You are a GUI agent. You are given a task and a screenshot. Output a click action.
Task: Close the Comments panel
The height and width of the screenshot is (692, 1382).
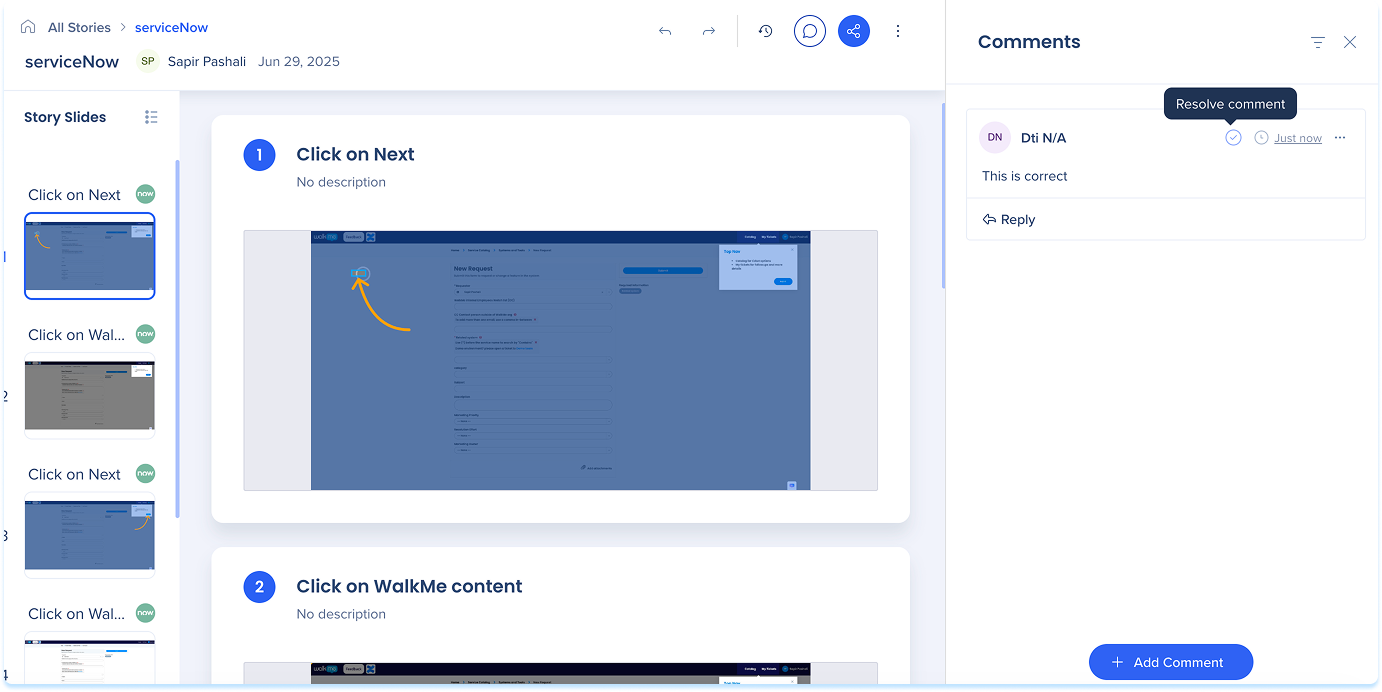tap(1349, 42)
